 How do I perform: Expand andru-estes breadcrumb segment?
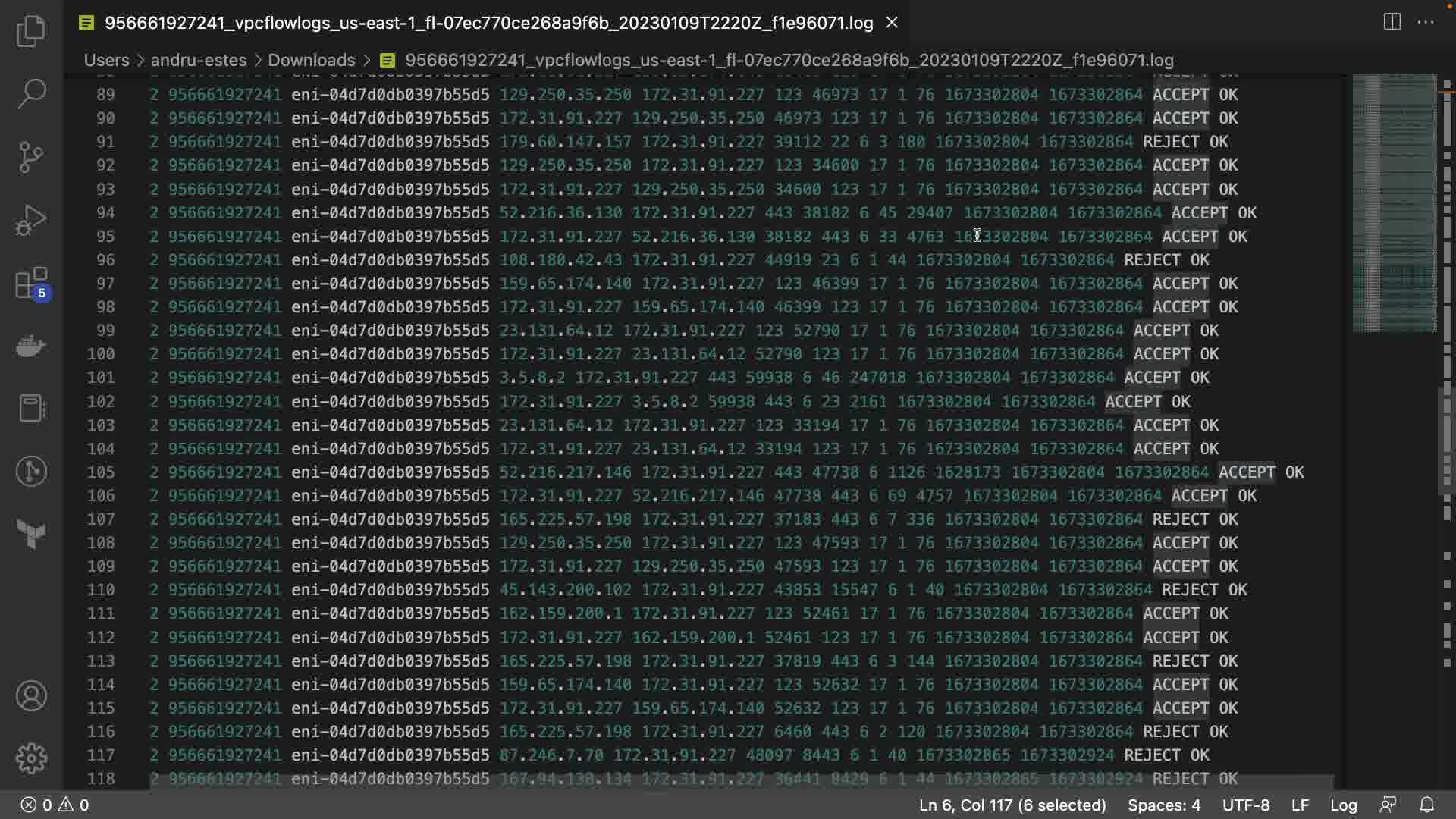198,60
